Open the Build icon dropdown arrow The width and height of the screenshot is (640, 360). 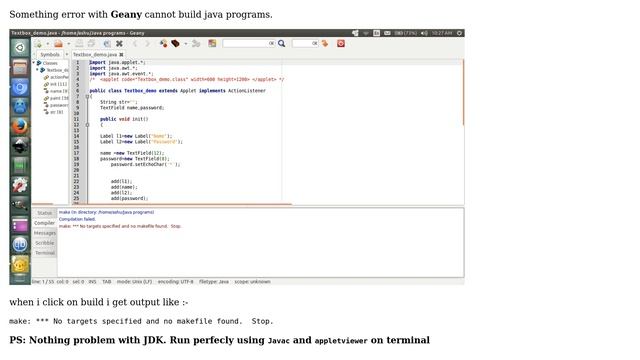tap(185, 44)
